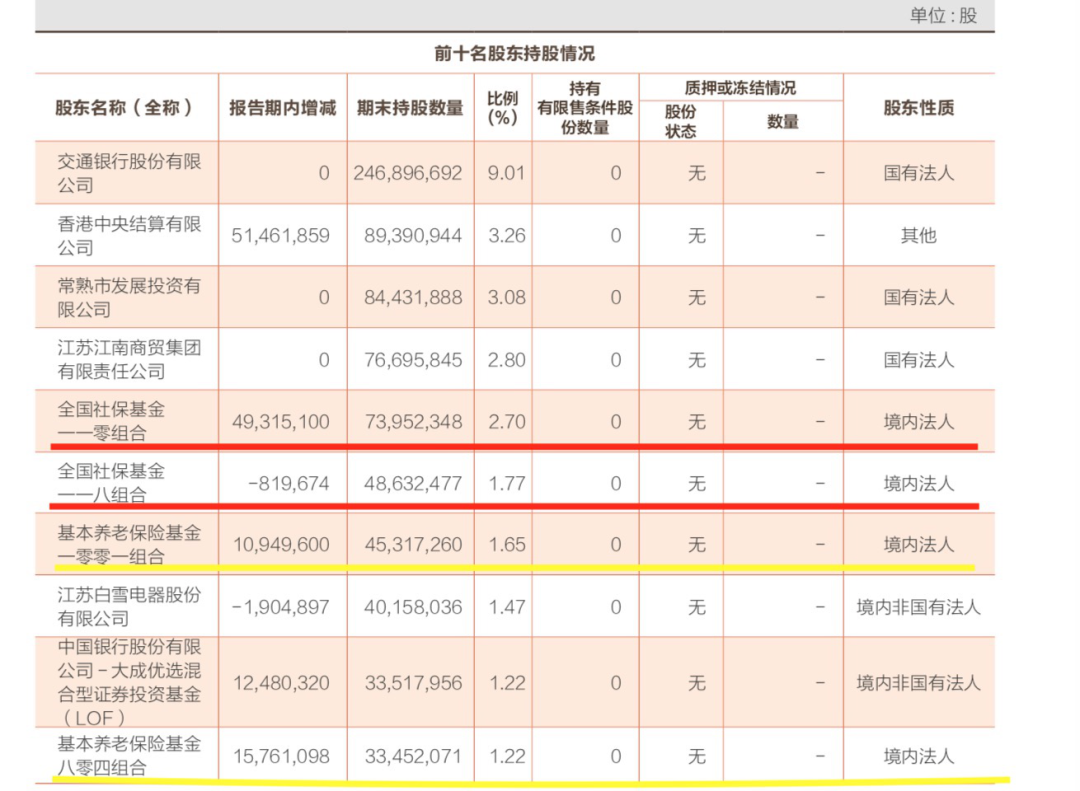Click 国有法人 in 交通银行 row
The height and width of the screenshot is (791, 1080).
[919, 173]
